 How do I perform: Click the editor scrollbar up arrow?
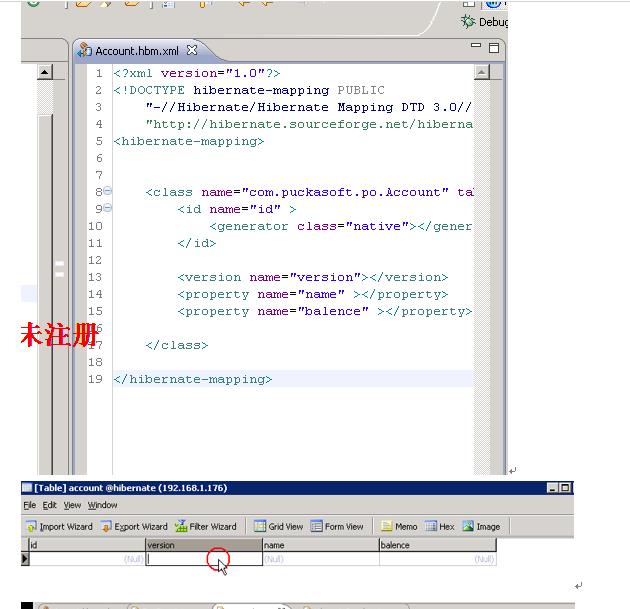(x=481, y=72)
